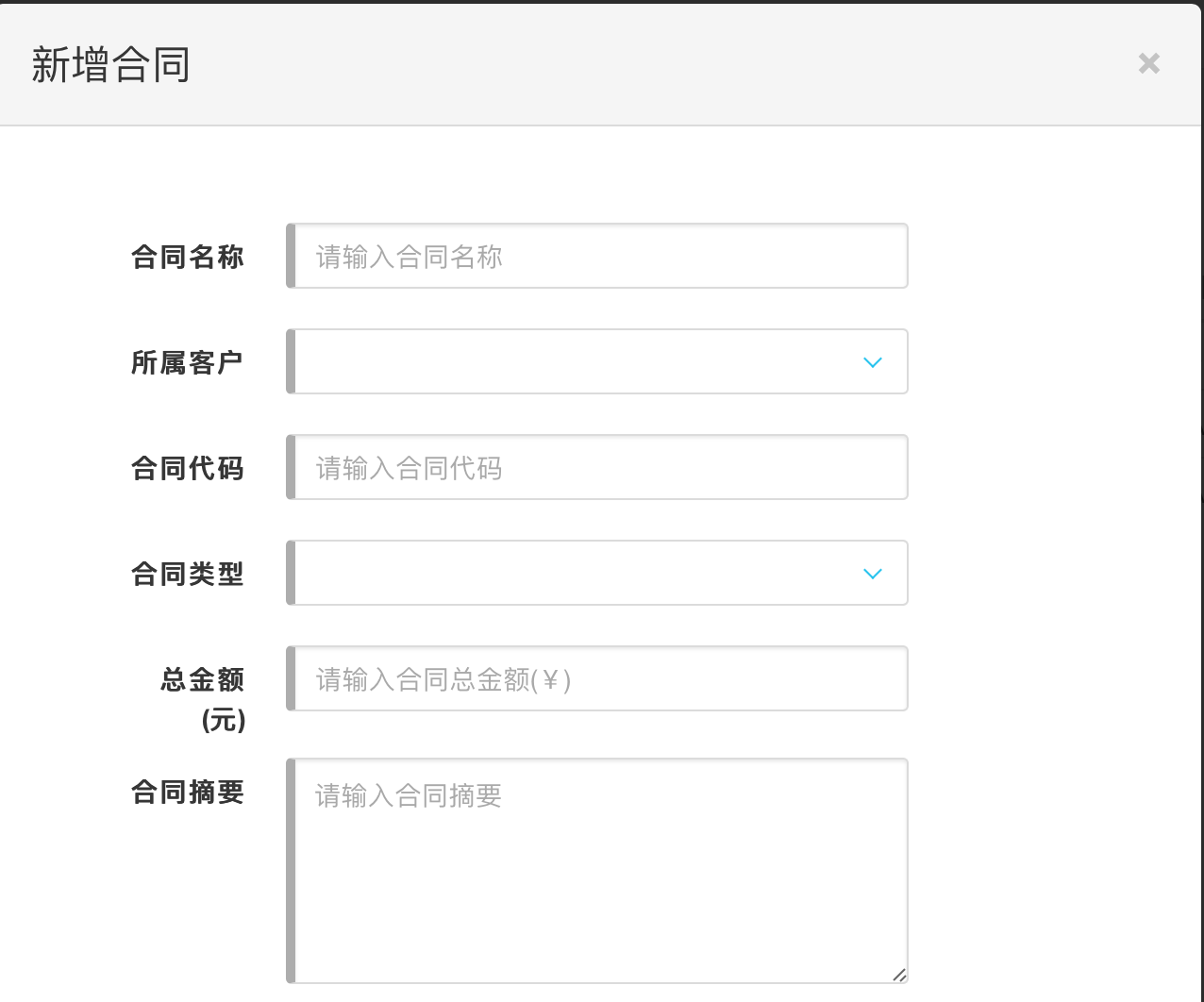Click the gray accent bar of 合同摘要 textarea
The height and width of the screenshot is (1002, 1204).
pos(291,870)
